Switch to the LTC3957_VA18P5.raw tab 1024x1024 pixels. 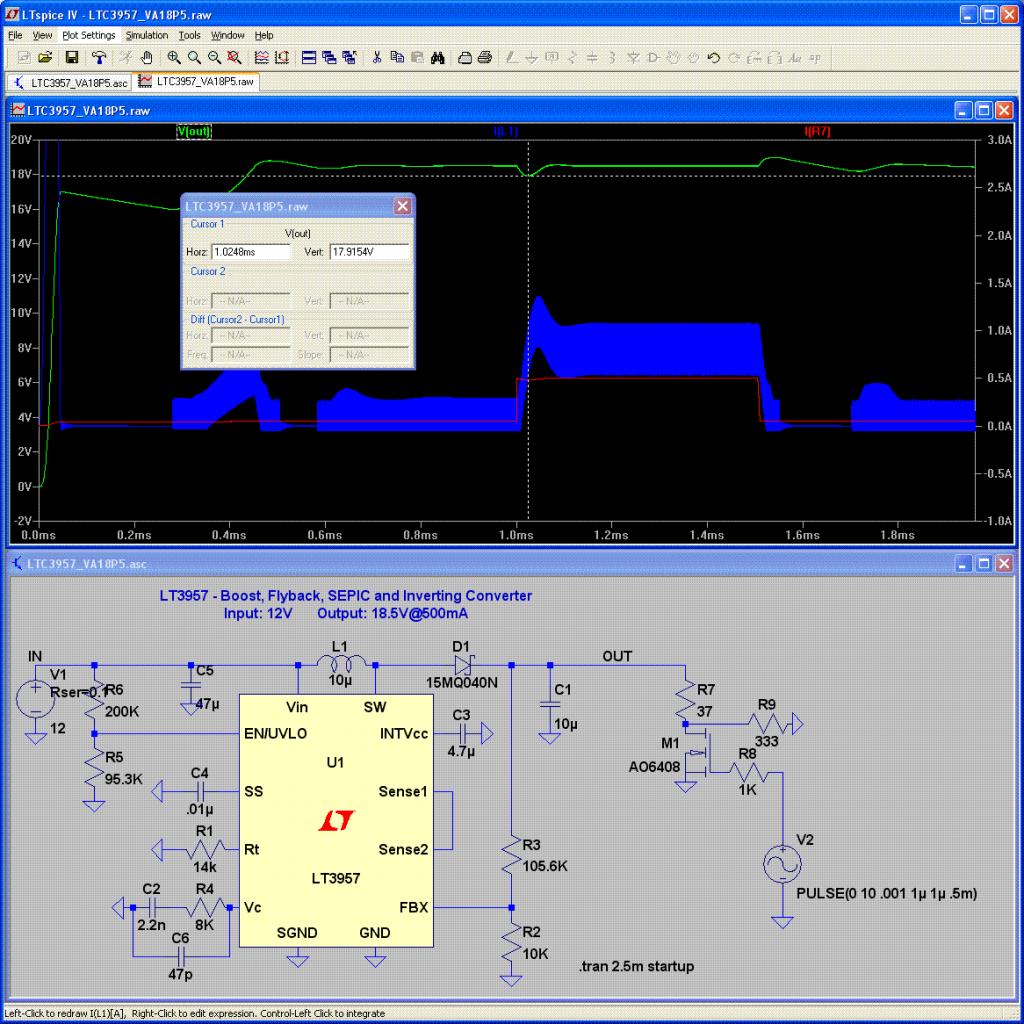(196, 82)
